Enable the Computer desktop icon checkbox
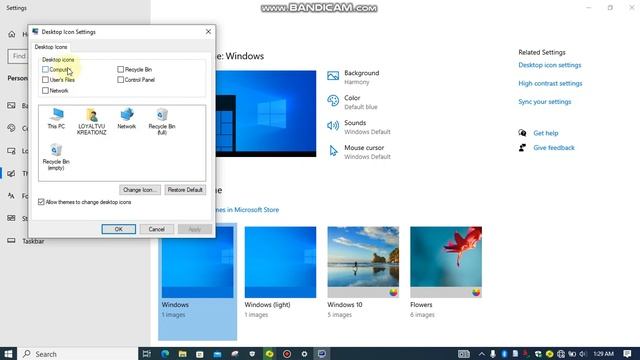The height and width of the screenshot is (360, 640). point(45,69)
